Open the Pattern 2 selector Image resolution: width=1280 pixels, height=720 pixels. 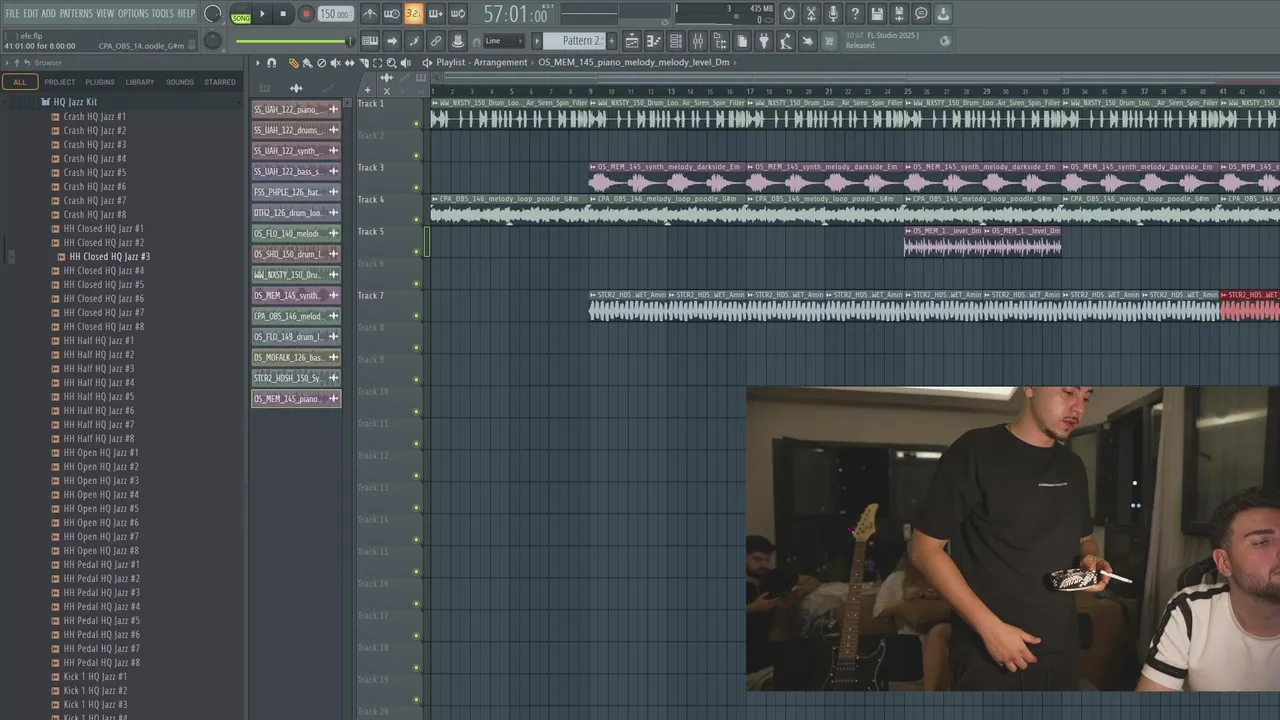pyautogui.click(x=575, y=41)
